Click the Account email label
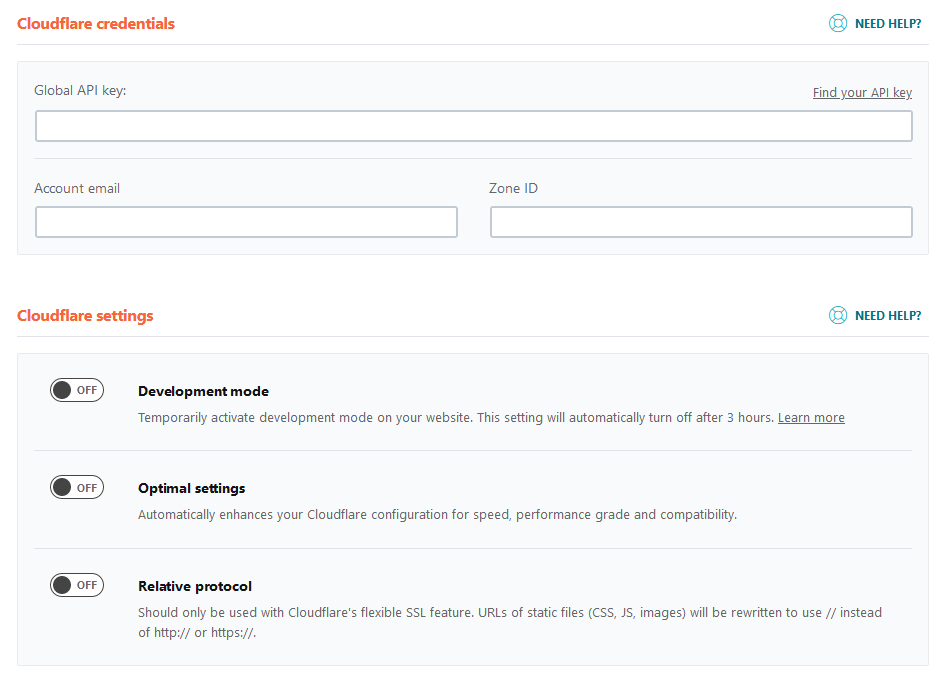The image size is (947, 682). click(x=77, y=188)
